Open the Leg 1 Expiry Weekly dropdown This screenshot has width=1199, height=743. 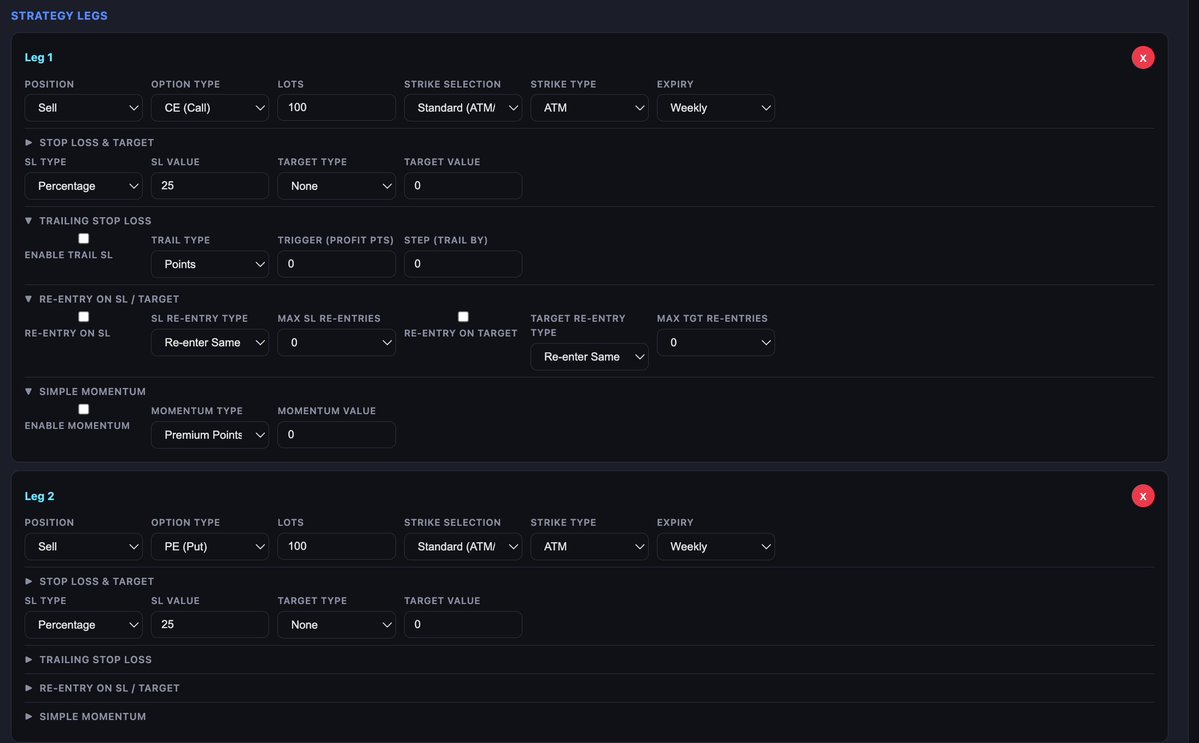coord(716,108)
